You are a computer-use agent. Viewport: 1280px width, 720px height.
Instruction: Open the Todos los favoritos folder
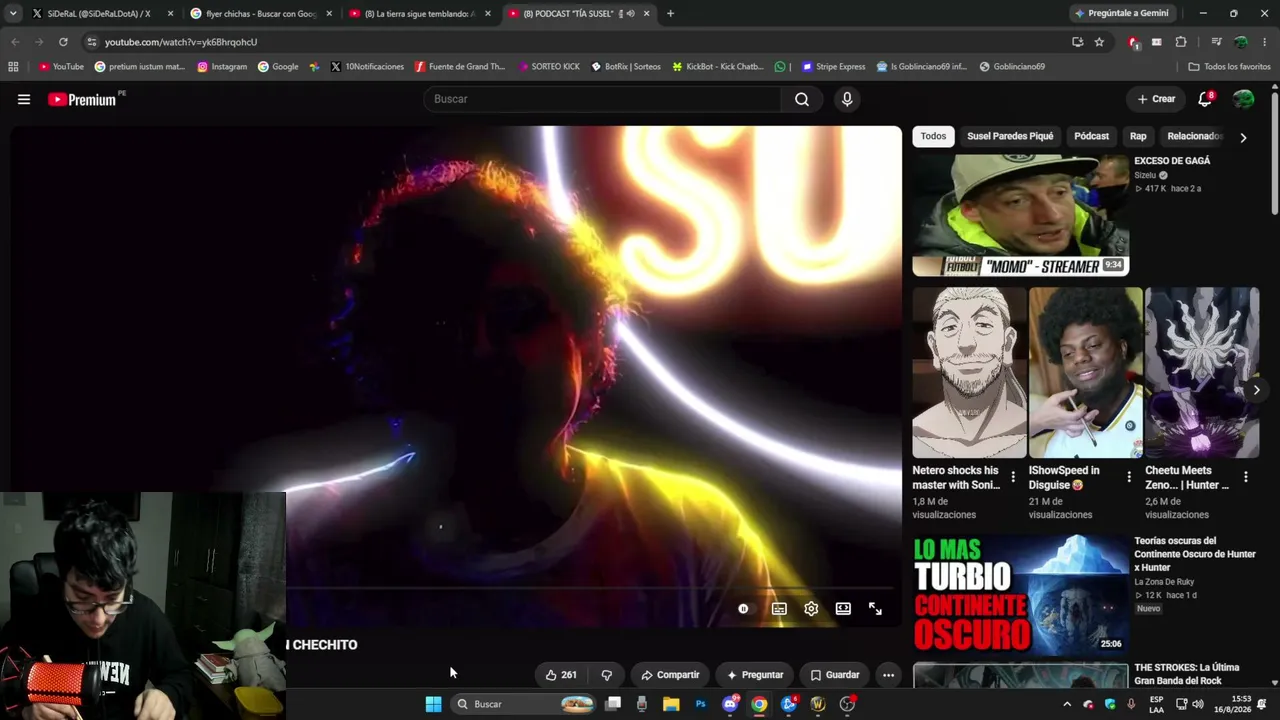tap(1229, 66)
